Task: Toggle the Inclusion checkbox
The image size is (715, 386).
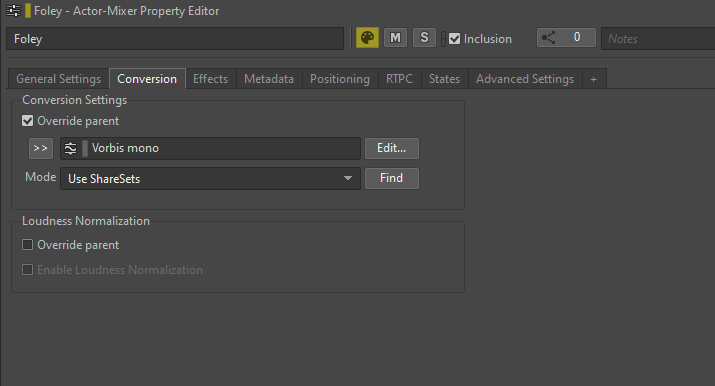Action: [454, 39]
